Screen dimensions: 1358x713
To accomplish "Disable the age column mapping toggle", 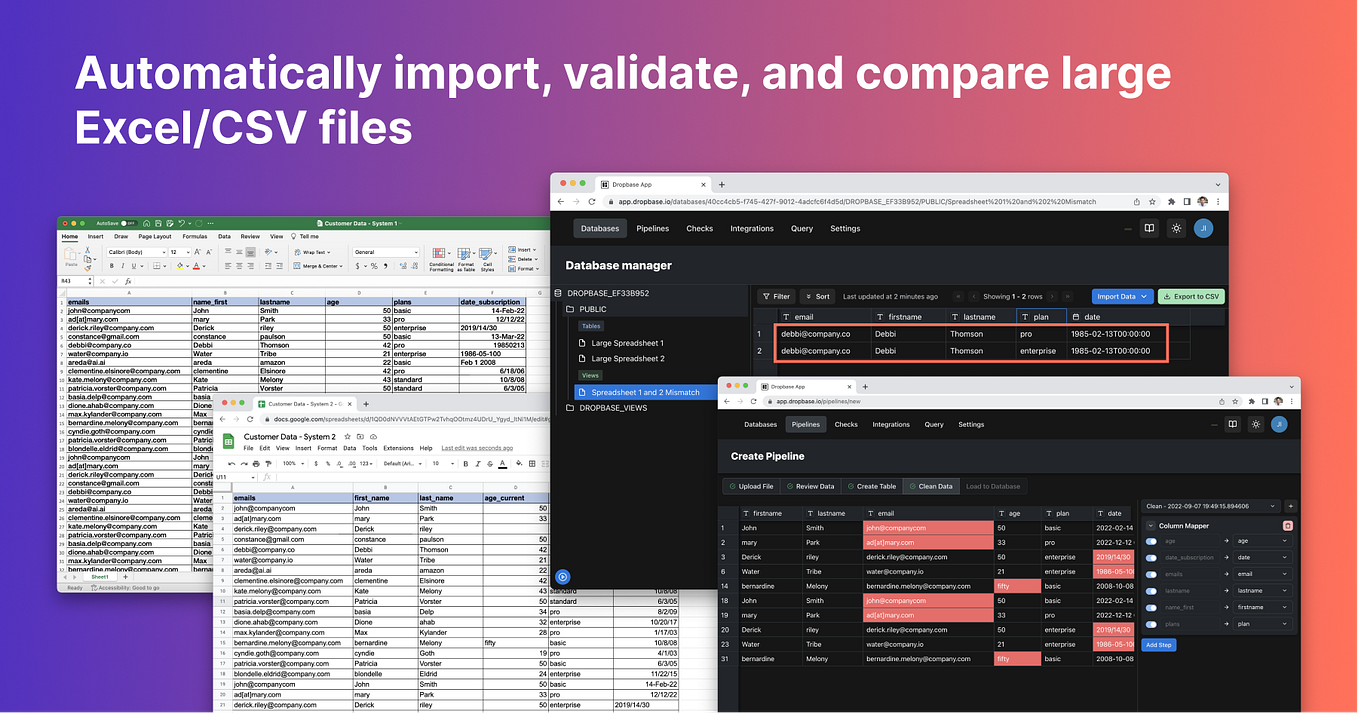I will coord(1151,541).
